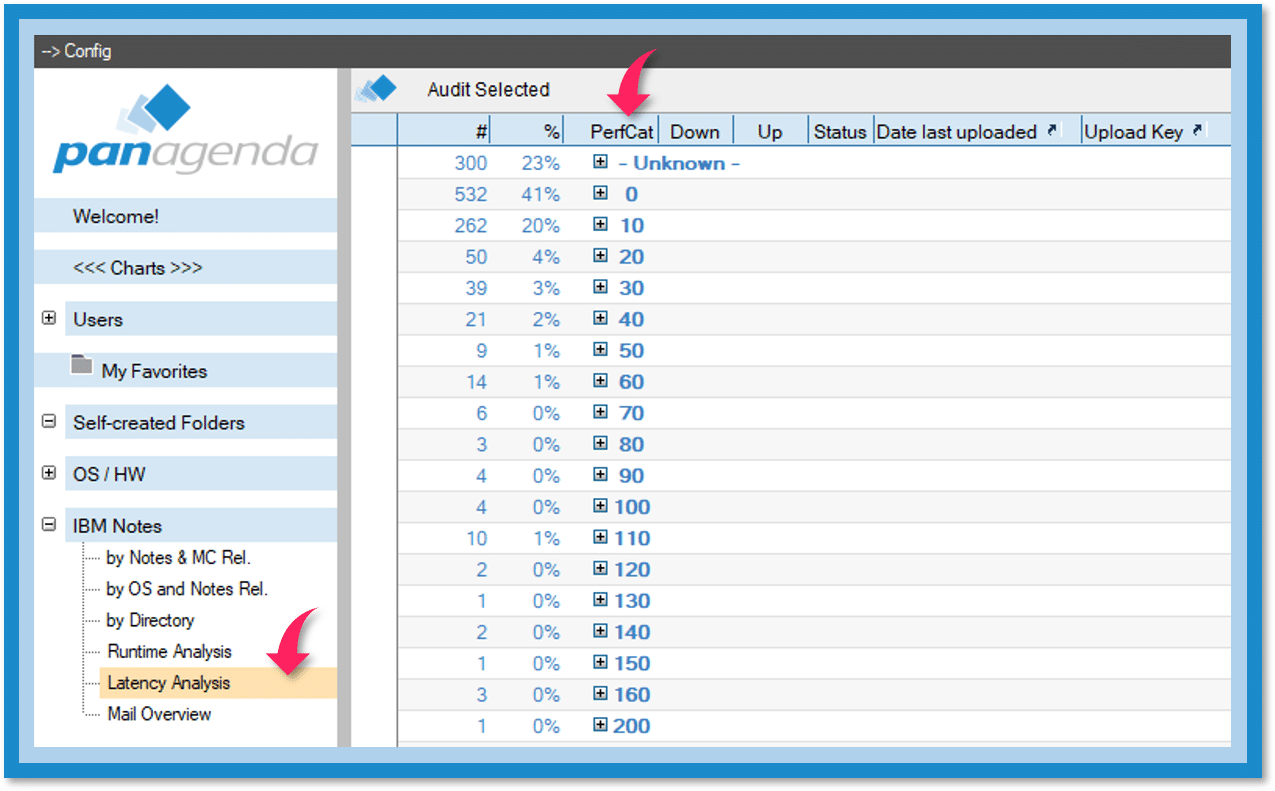
Task: Open the Welcome! navigation item
Action: (116, 216)
